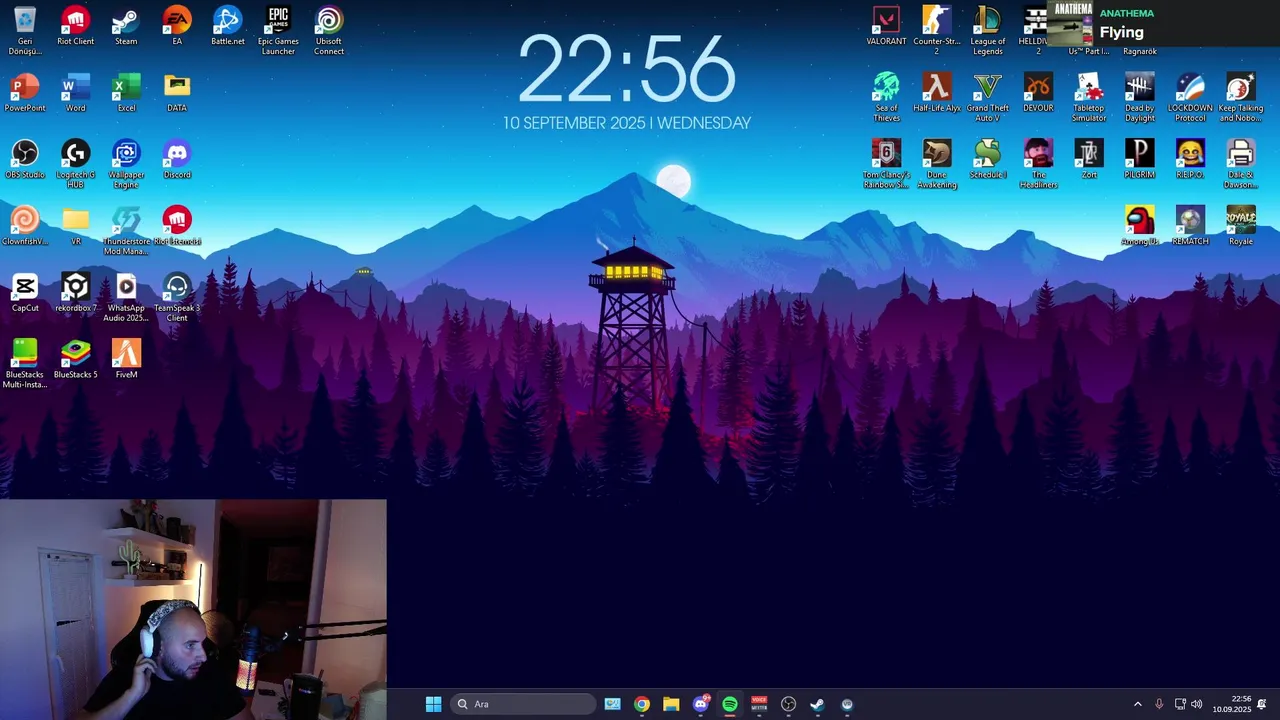This screenshot has height=720, width=1280.
Task: Open ClownfishVoice desktop icon
Action: [25, 227]
